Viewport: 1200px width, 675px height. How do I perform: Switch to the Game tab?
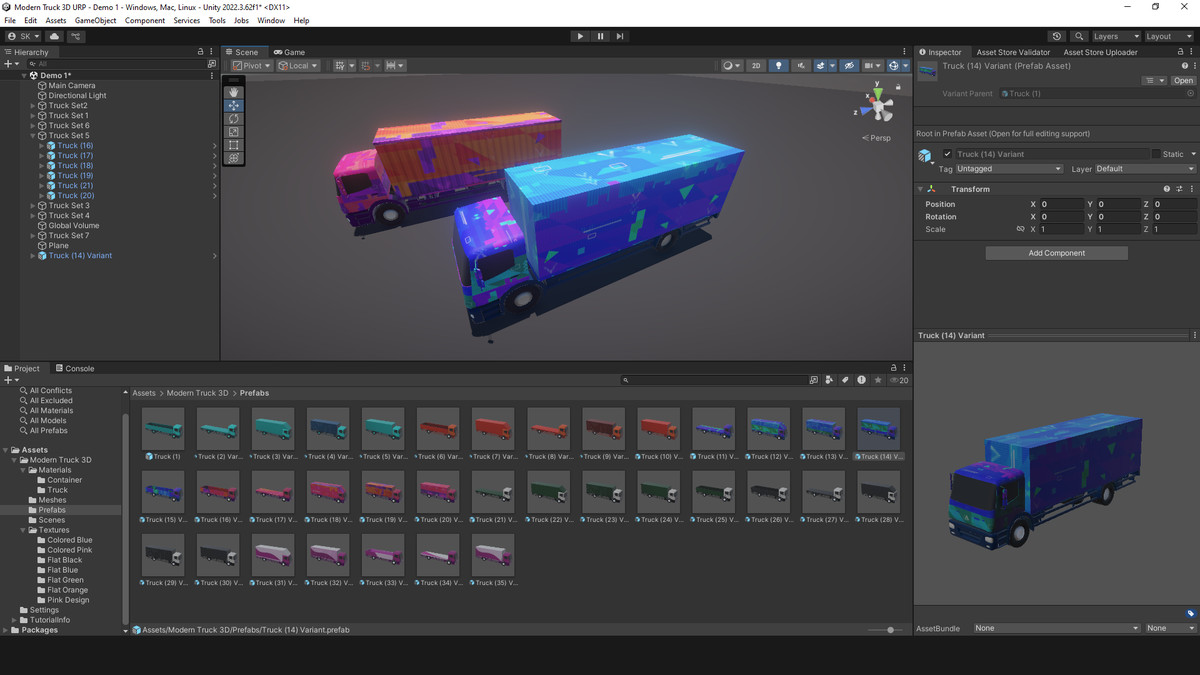[289, 52]
